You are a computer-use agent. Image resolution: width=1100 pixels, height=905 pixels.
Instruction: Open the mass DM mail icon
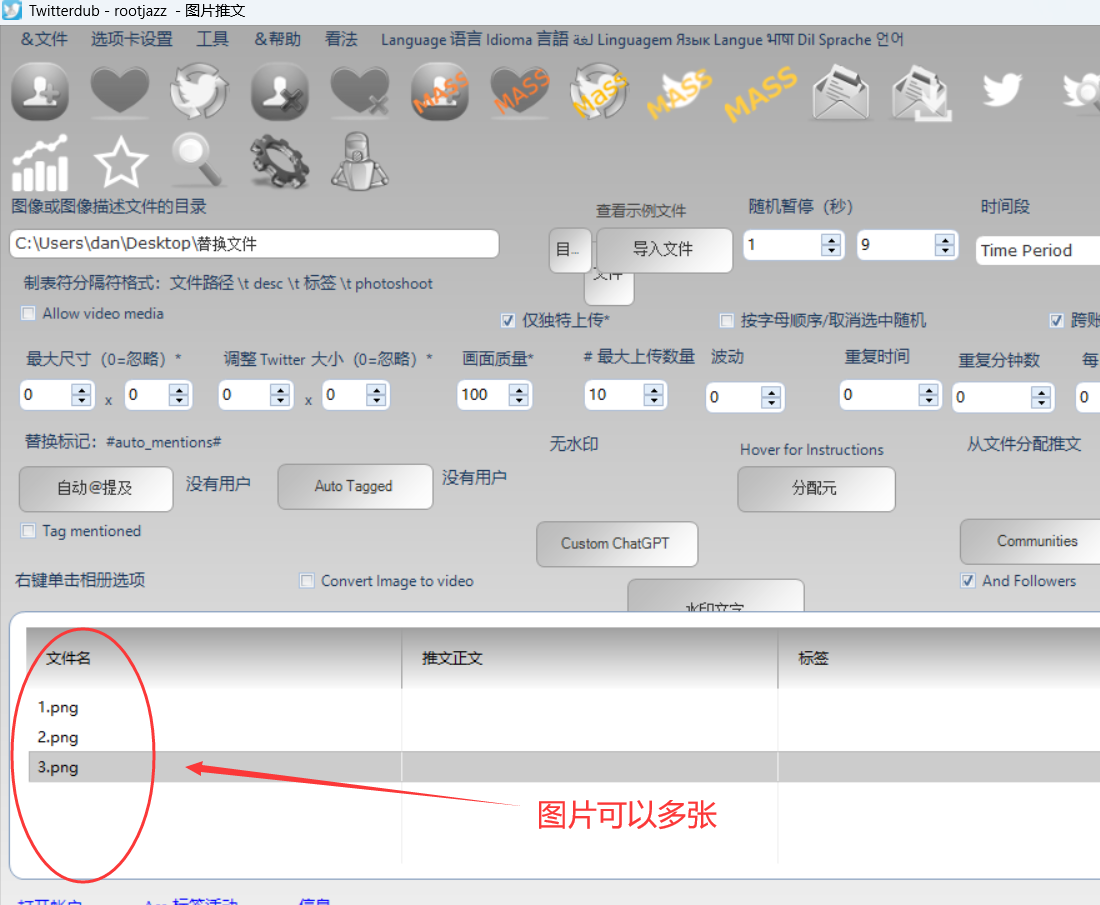840,92
